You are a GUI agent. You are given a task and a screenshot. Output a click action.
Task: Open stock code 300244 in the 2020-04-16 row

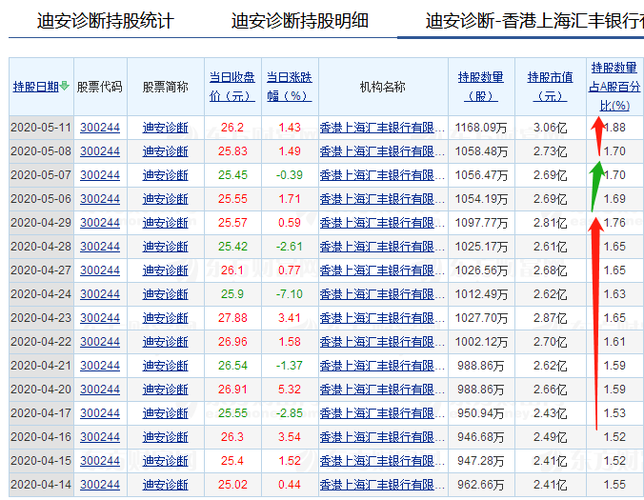(x=100, y=437)
